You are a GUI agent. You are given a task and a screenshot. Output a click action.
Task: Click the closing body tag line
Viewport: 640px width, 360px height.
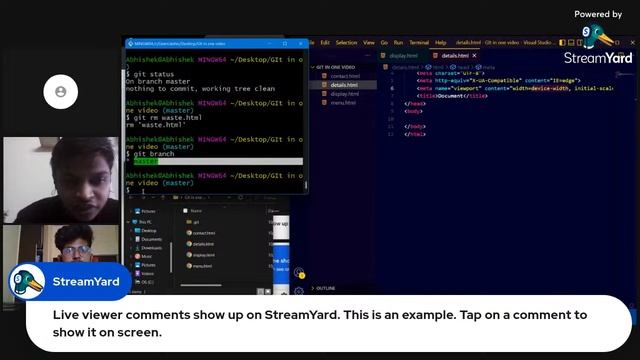pyautogui.click(x=415, y=127)
